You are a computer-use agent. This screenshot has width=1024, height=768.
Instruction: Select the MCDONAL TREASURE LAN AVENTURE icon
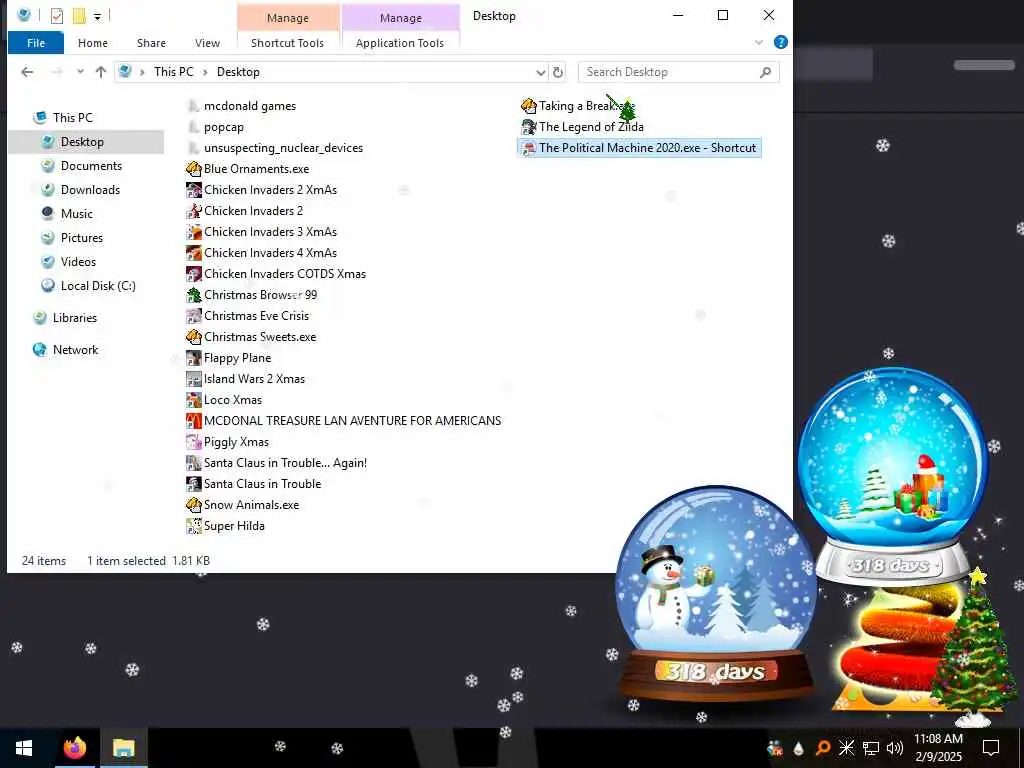click(193, 421)
